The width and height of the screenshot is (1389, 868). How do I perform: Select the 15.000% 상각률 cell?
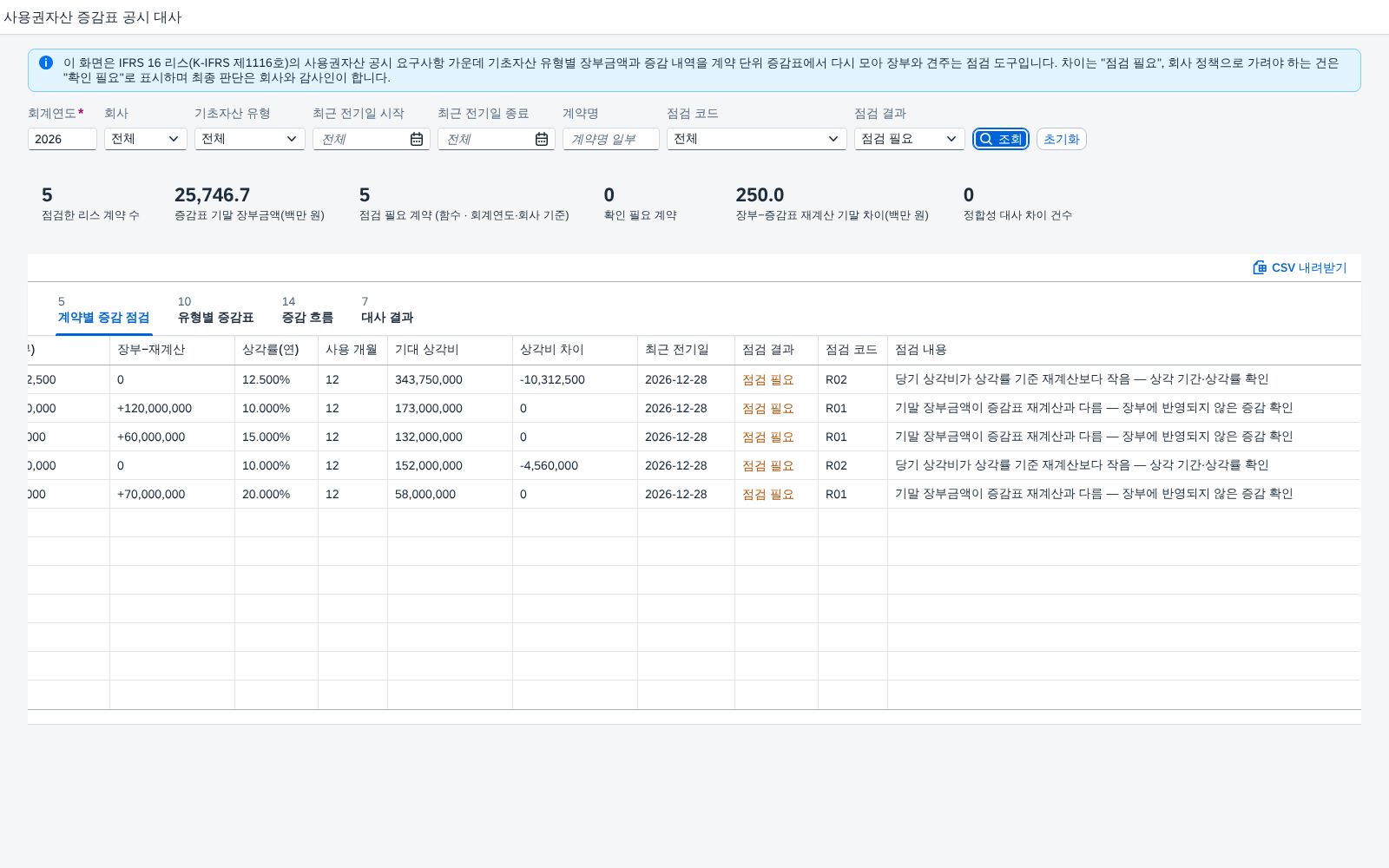click(276, 437)
